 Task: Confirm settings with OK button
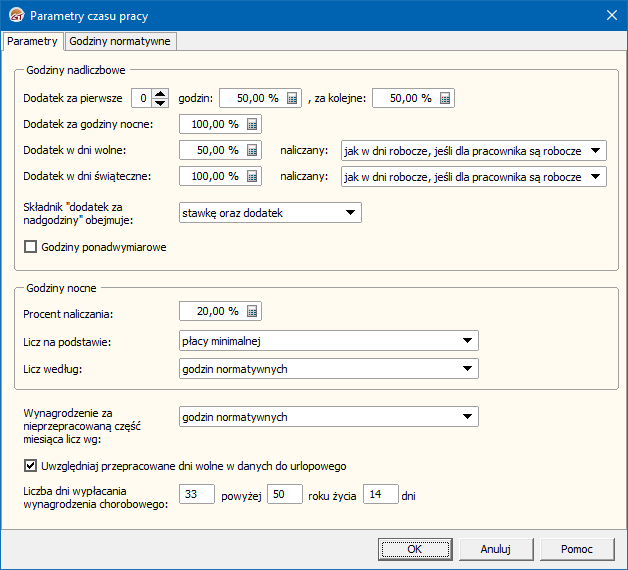point(414,549)
